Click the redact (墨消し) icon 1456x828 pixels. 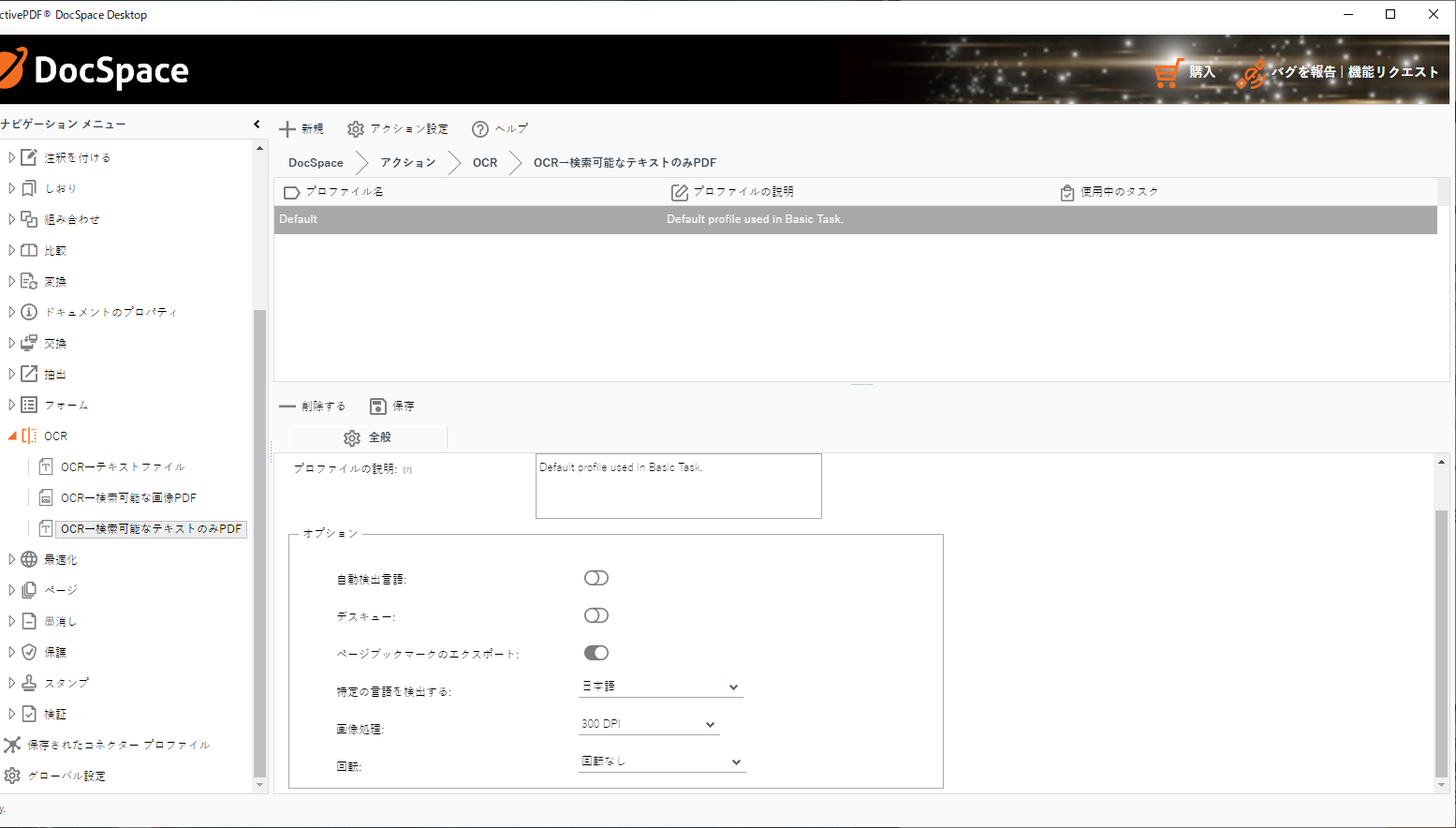coord(29,621)
